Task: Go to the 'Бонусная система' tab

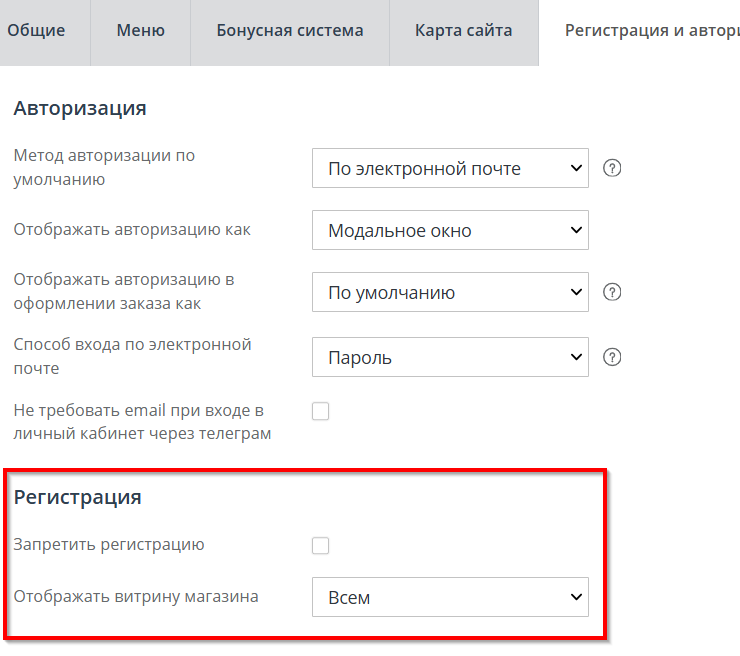Action: click(290, 30)
